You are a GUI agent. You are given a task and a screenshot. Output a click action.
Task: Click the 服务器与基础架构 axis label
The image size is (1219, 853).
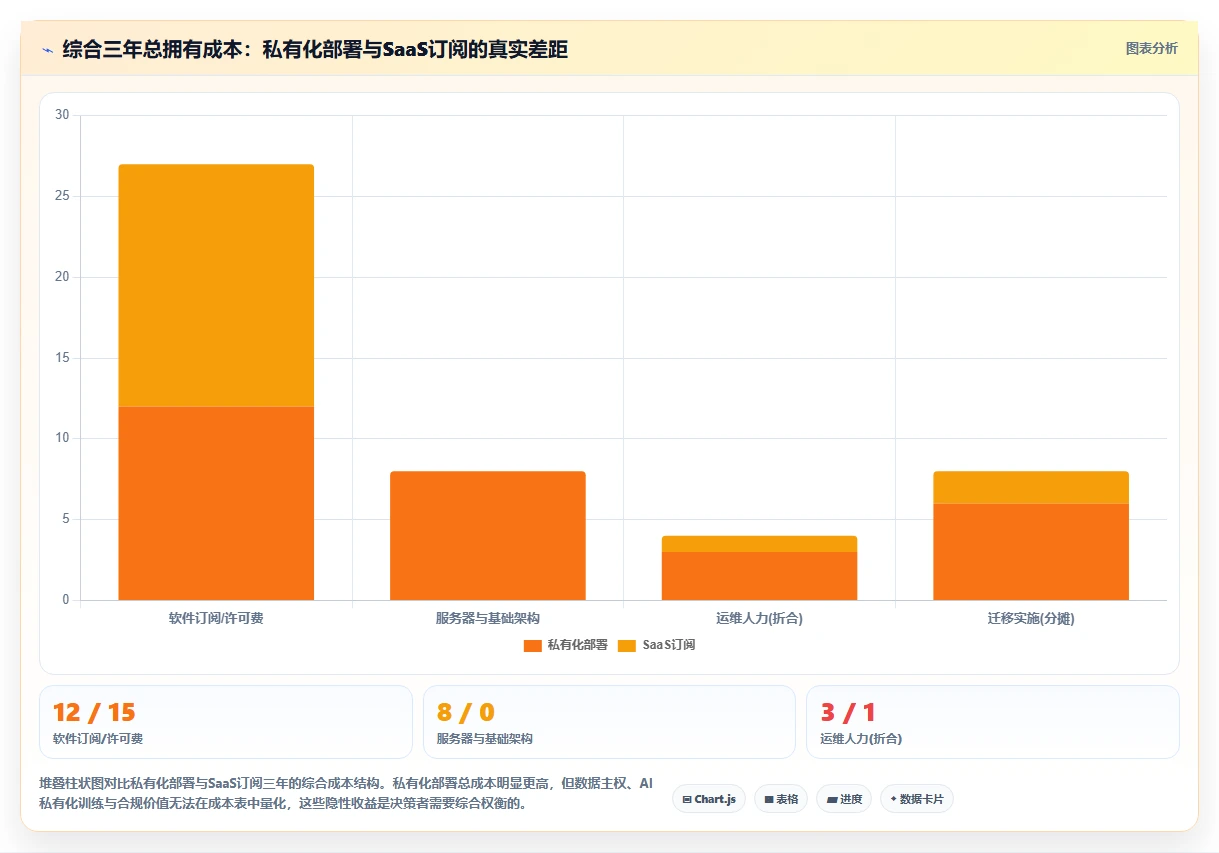(488, 619)
